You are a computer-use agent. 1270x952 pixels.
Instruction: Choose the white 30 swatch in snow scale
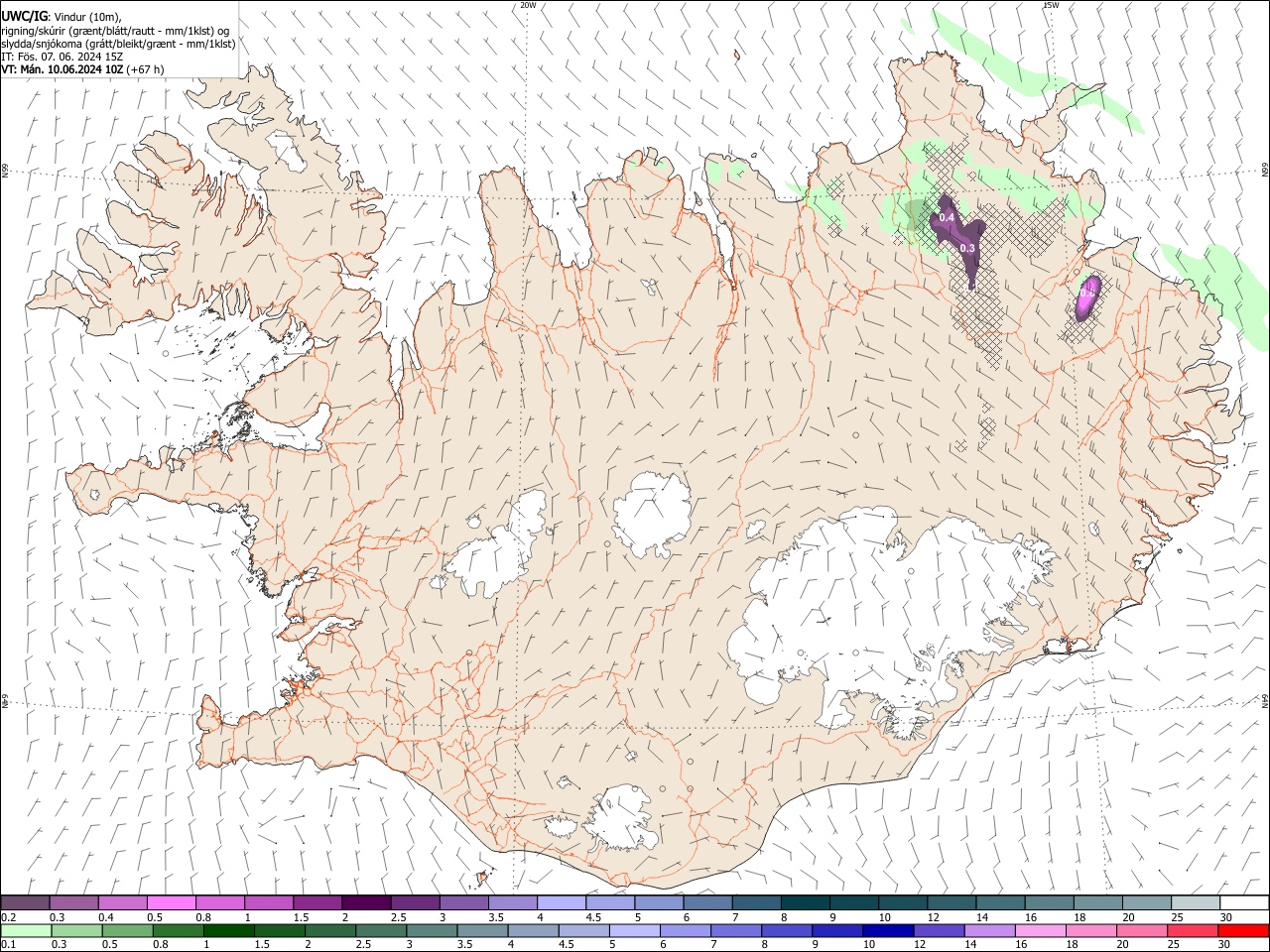[x=1244, y=902]
